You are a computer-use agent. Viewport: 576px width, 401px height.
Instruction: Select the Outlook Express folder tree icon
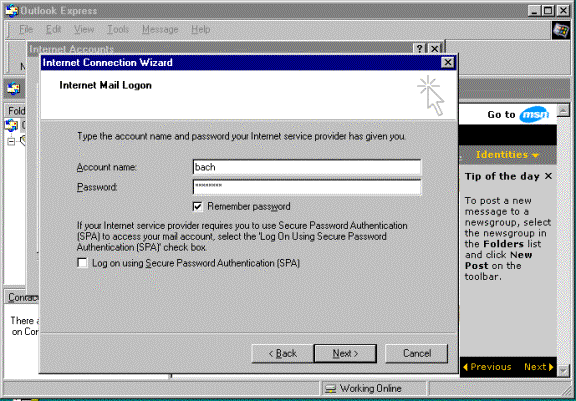click(11, 125)
